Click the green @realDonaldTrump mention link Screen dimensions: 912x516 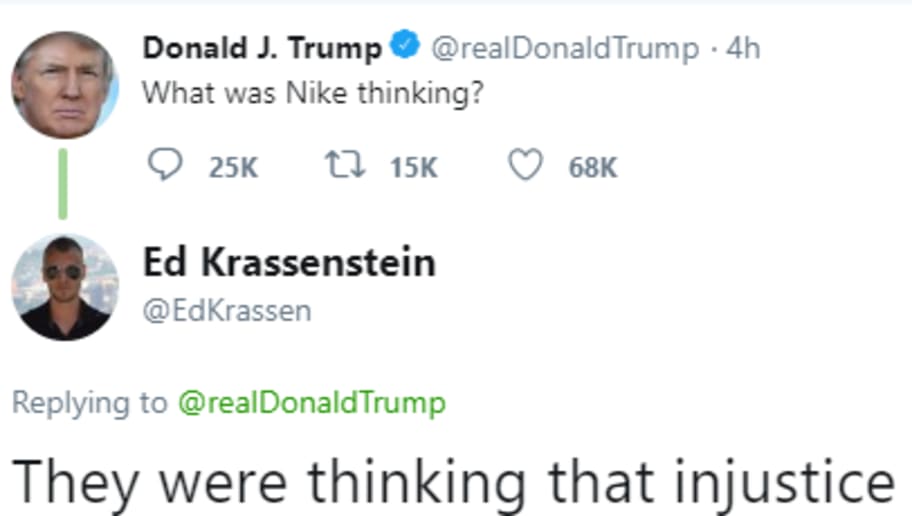point(312,403)
